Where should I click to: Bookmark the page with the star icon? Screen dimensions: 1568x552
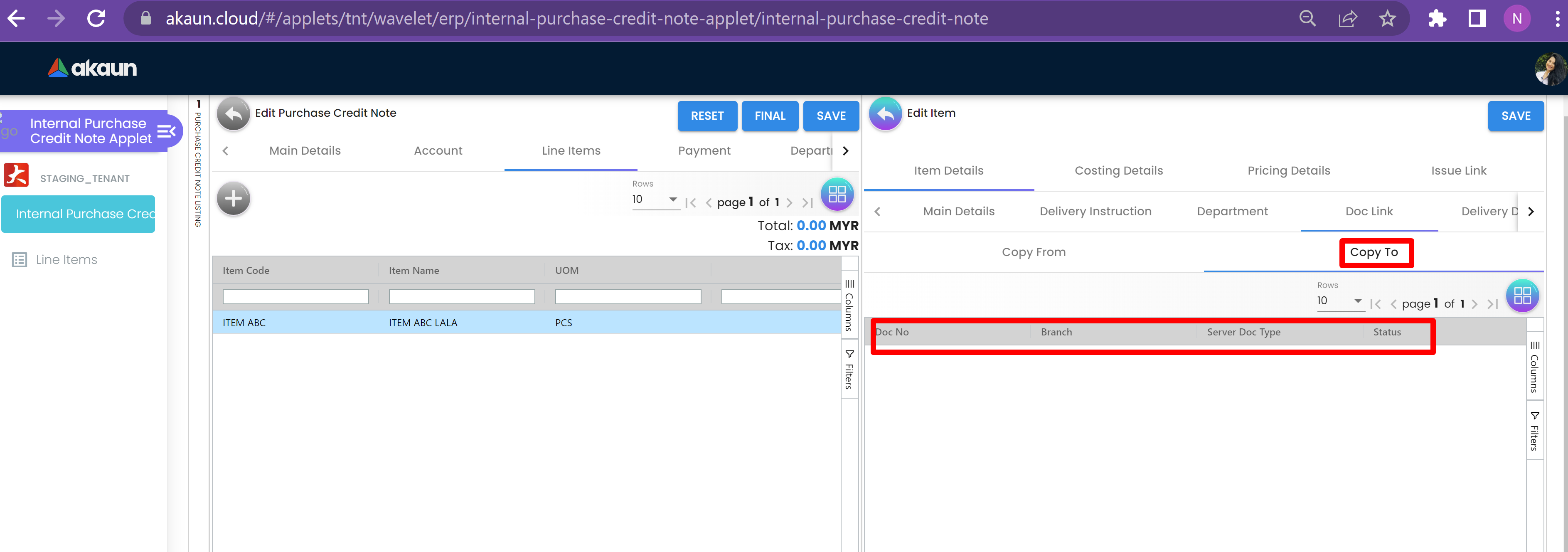tap(1387, 19)
